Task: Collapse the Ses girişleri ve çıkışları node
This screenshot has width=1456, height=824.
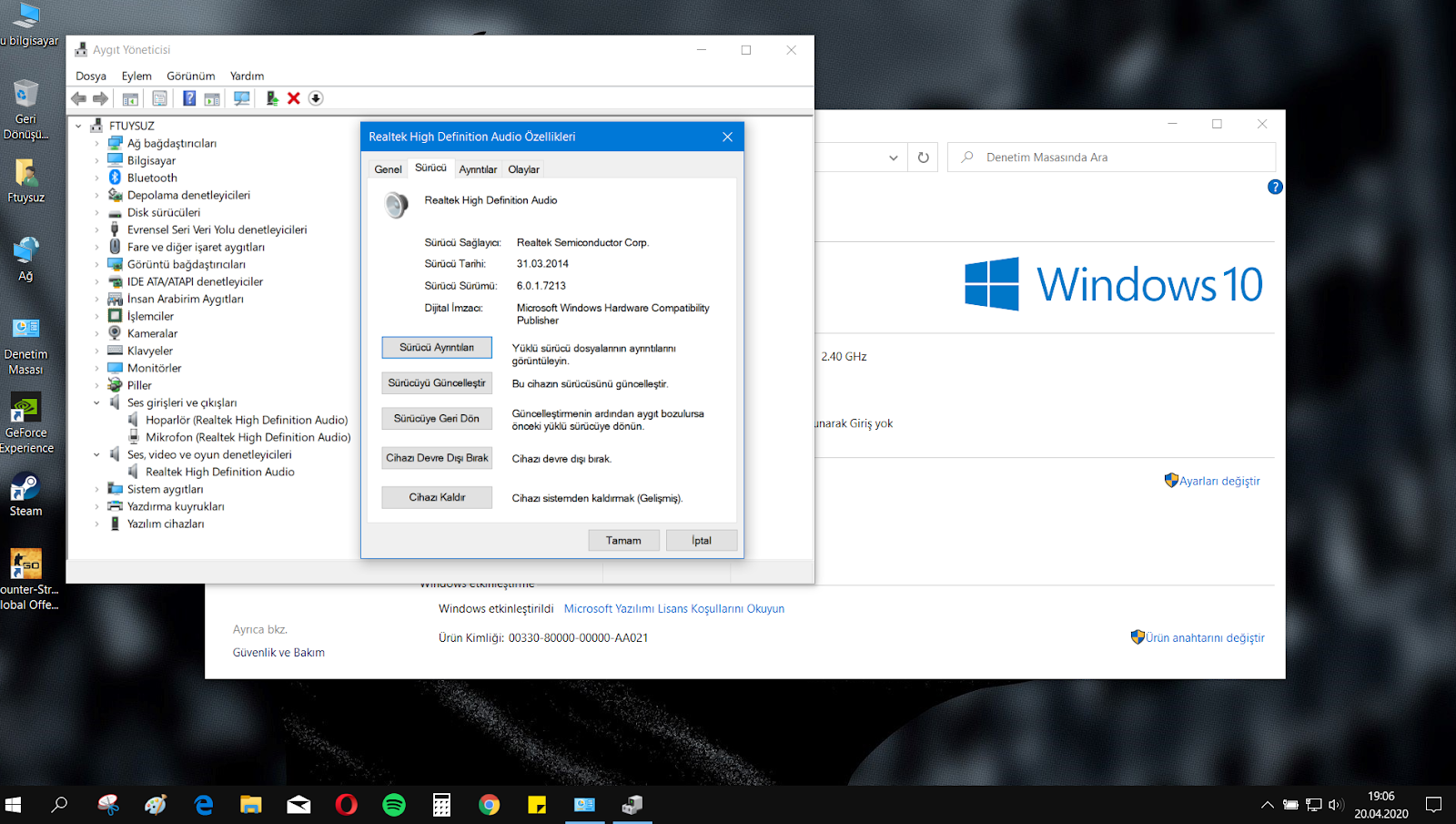Action: (97, 402)
